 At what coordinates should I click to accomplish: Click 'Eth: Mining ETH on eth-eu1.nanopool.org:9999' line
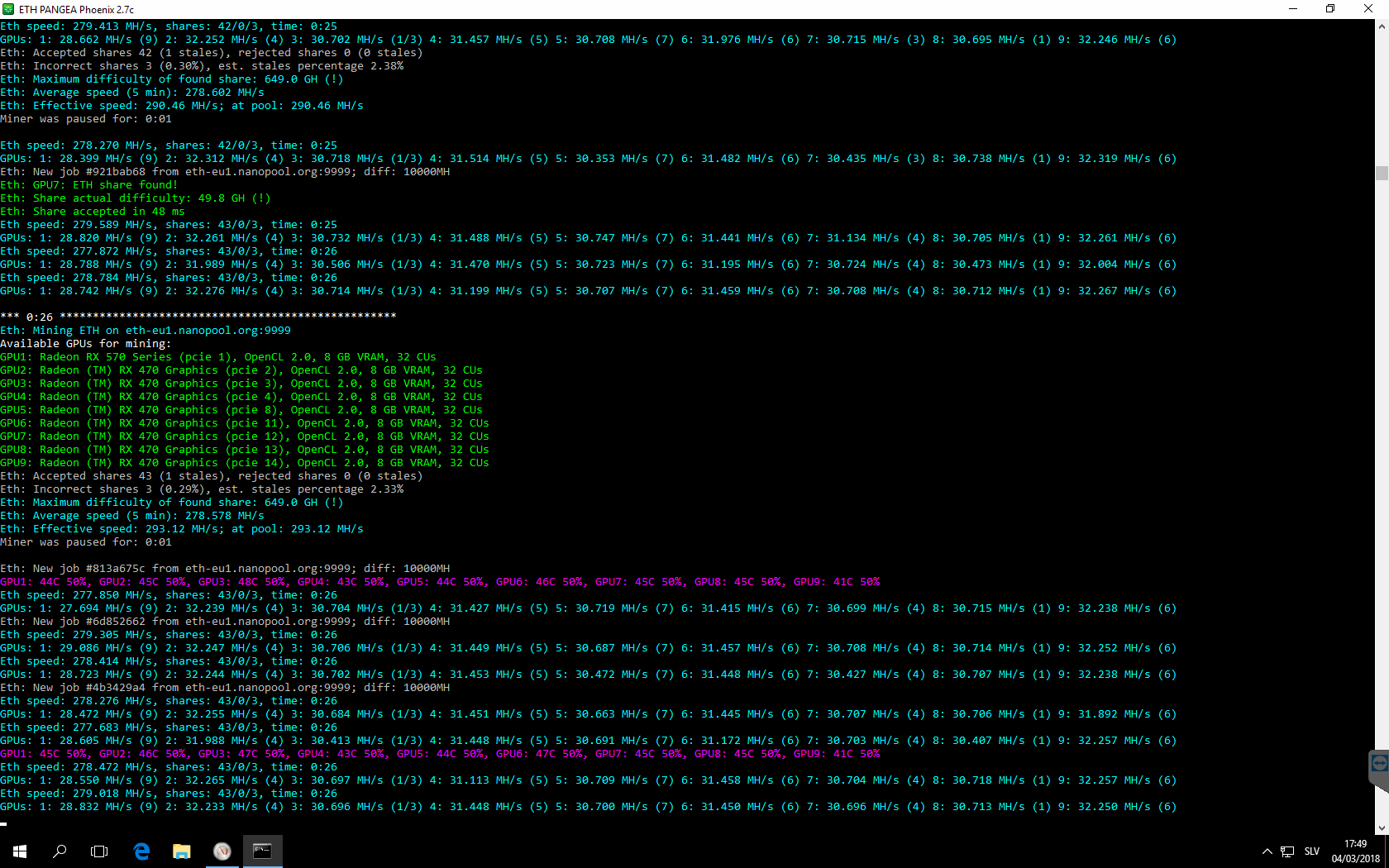pos(146,331)
